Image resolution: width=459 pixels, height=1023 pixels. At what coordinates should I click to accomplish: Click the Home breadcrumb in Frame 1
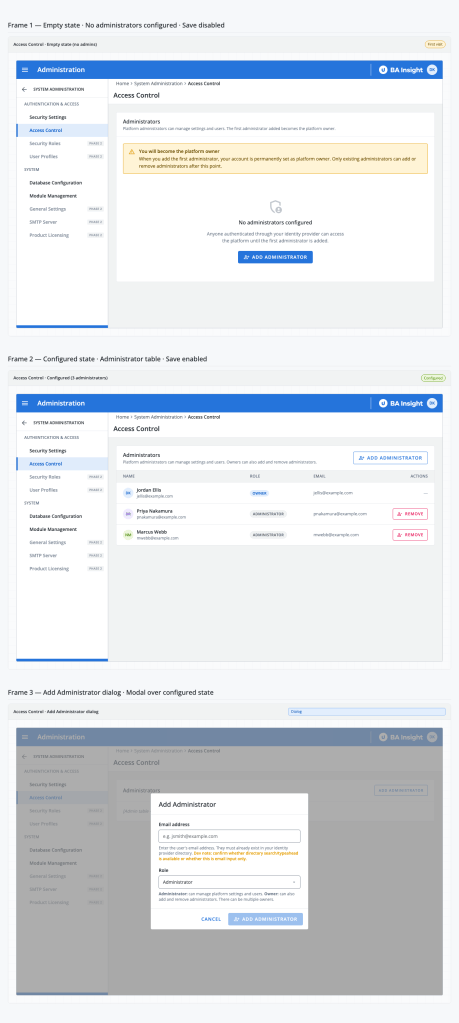pos(122,84)
